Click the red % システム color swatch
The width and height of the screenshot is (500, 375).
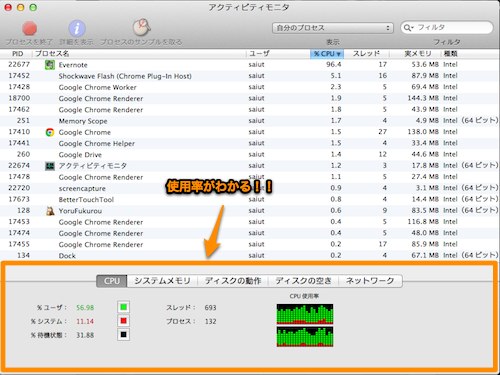(123, 321)
